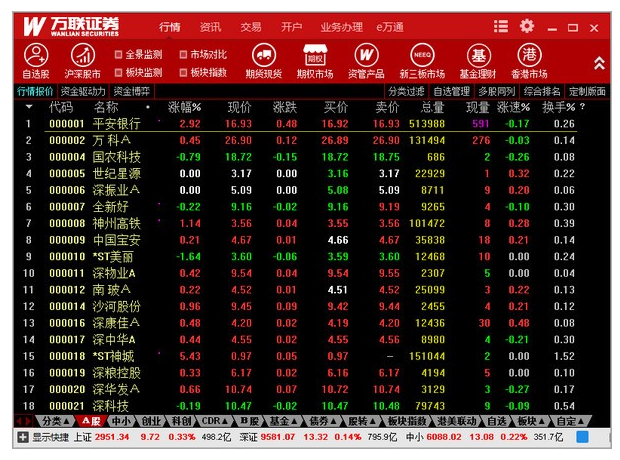Image resolution: width=620 pixels, height=460 pixels.
Task: Click the 定制版面 button
Action: [587, 91]
